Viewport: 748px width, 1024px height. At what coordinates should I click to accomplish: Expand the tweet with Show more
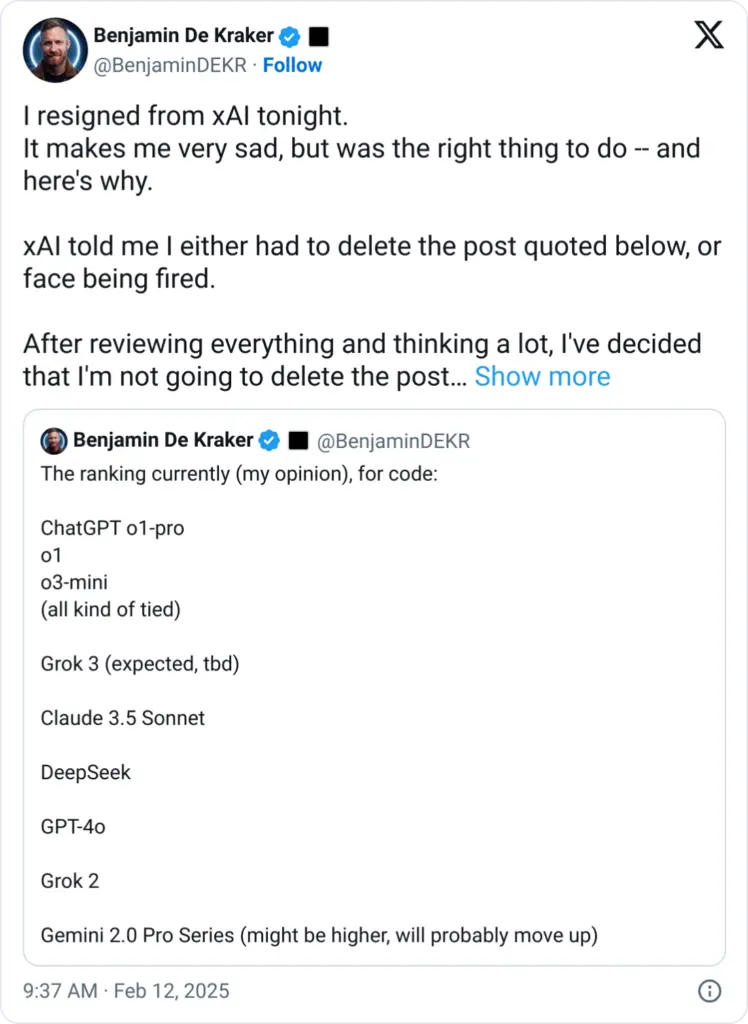(x=542, y=377)
